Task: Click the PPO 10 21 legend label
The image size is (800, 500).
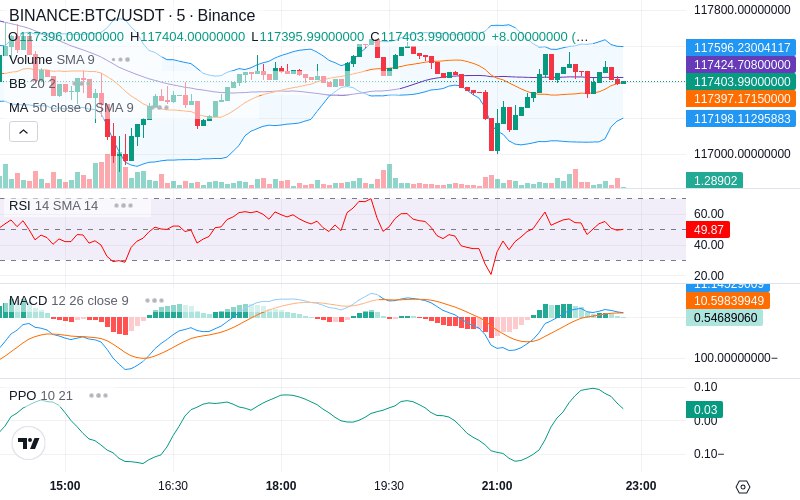Action: (41, 395)
